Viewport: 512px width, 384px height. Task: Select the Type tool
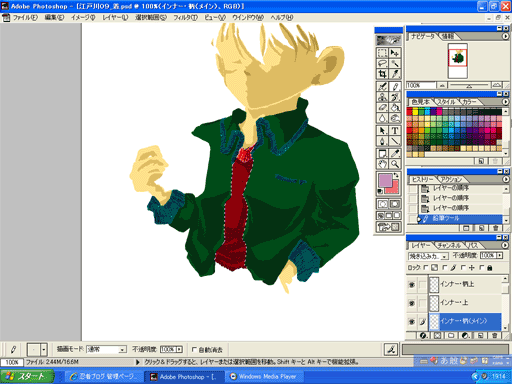[395, 130]
